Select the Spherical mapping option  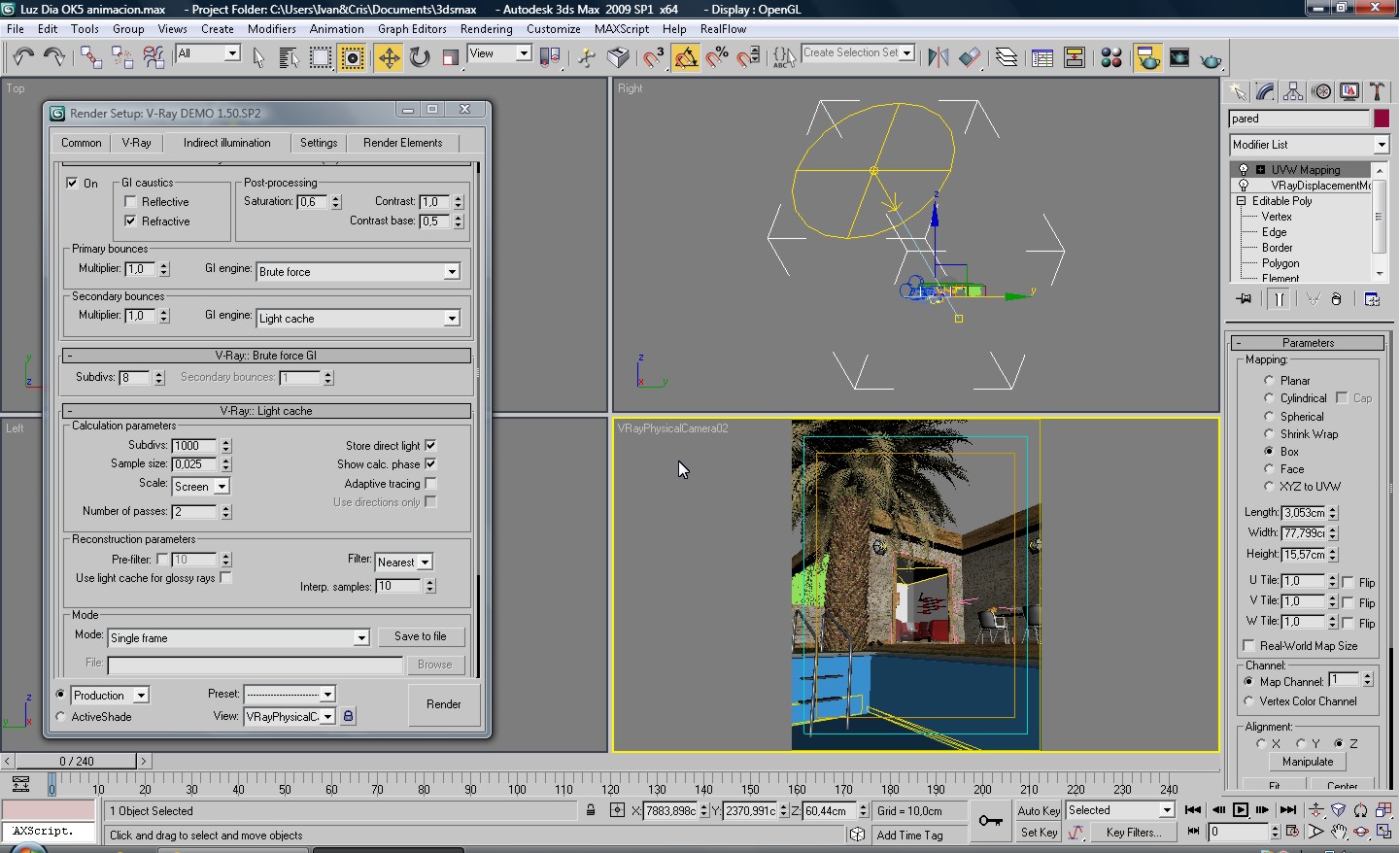1269,417
